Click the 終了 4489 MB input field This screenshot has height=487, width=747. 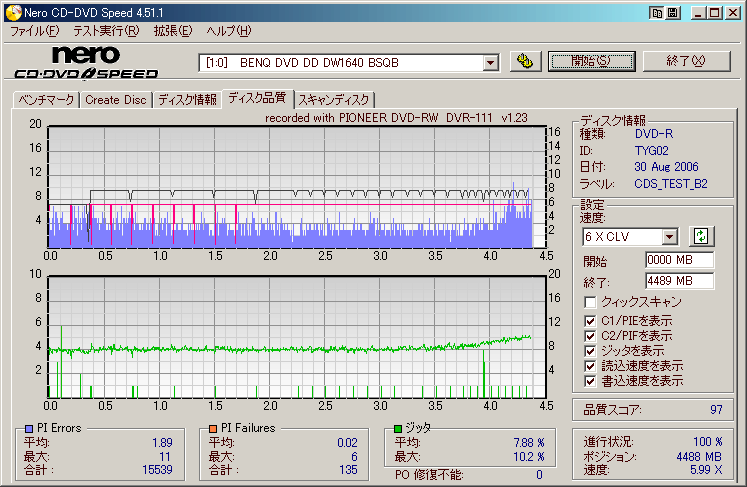point(680,281)
